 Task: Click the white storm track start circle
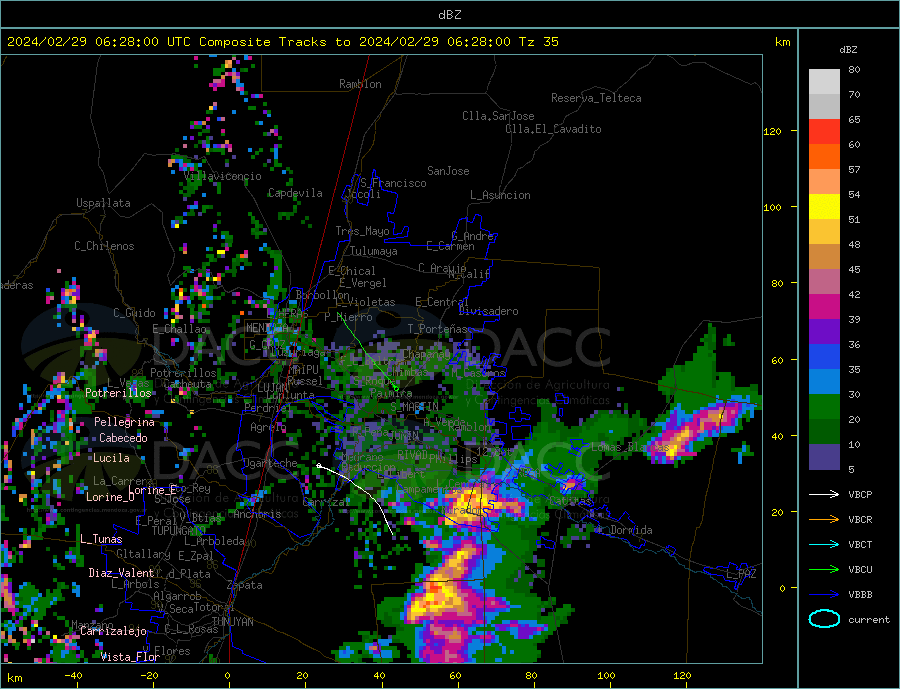coord(319,466)
